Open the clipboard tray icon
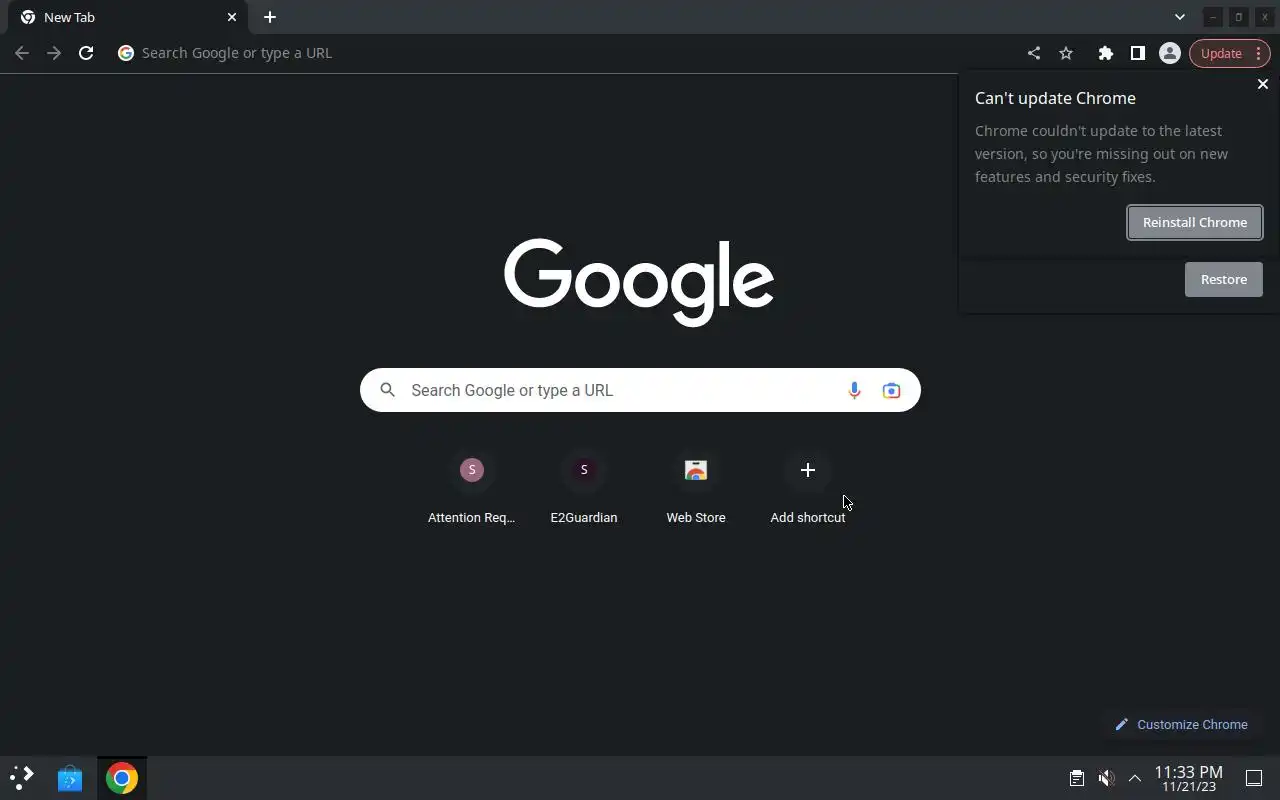The height and width of the screenshot is (800, 1280). point(1077,778)
